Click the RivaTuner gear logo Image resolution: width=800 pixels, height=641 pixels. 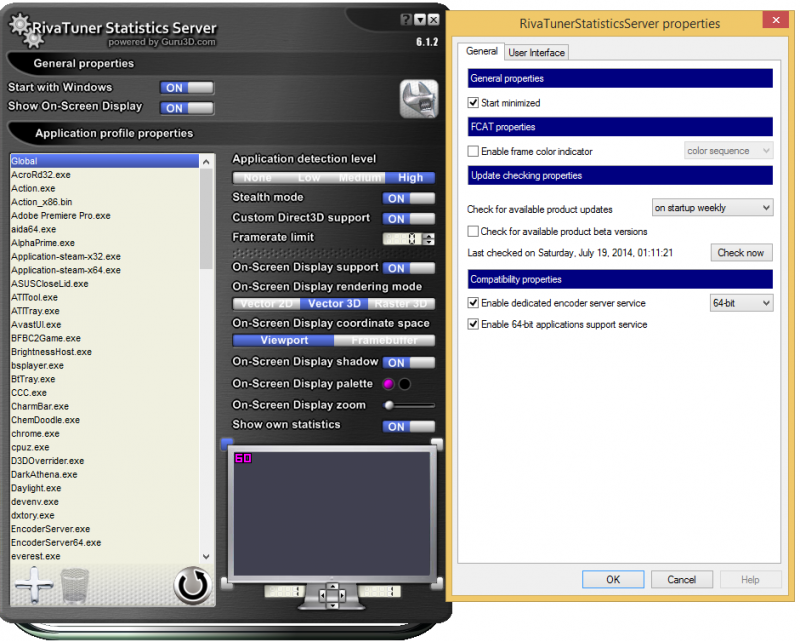pos(26,30)
